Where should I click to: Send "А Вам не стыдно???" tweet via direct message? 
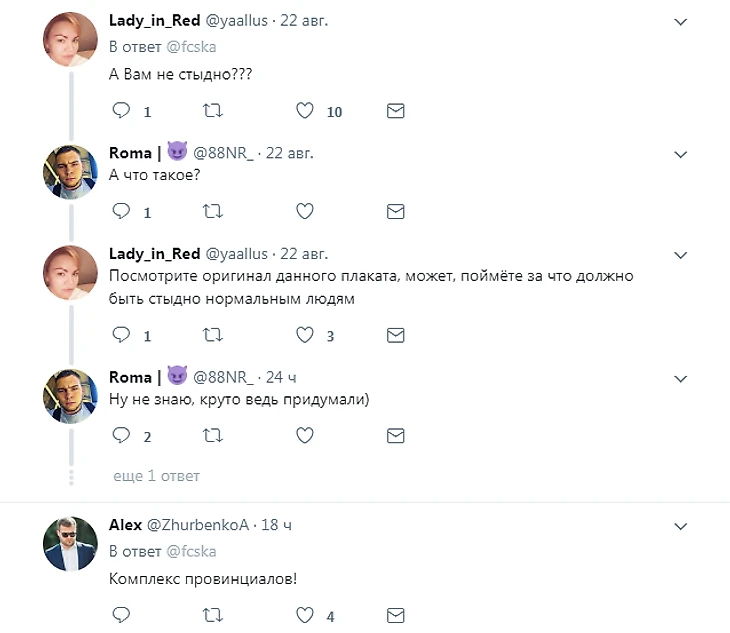pos(395,111)
